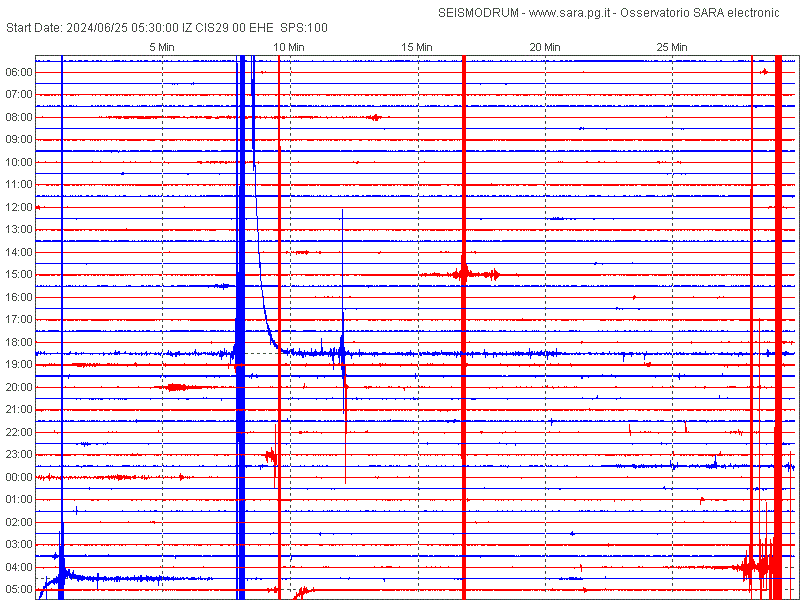Click the 10 Min axis label
Viewport: 800px width, 600px height.
point(289,47)
